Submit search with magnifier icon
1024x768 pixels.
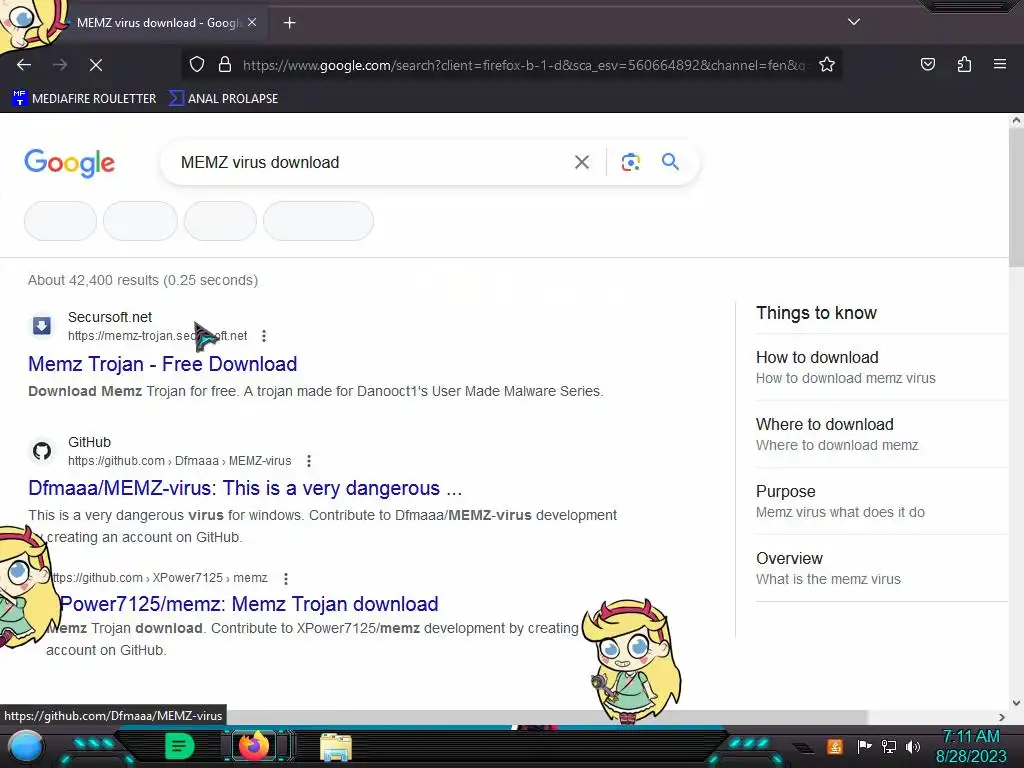click(670, 161)
